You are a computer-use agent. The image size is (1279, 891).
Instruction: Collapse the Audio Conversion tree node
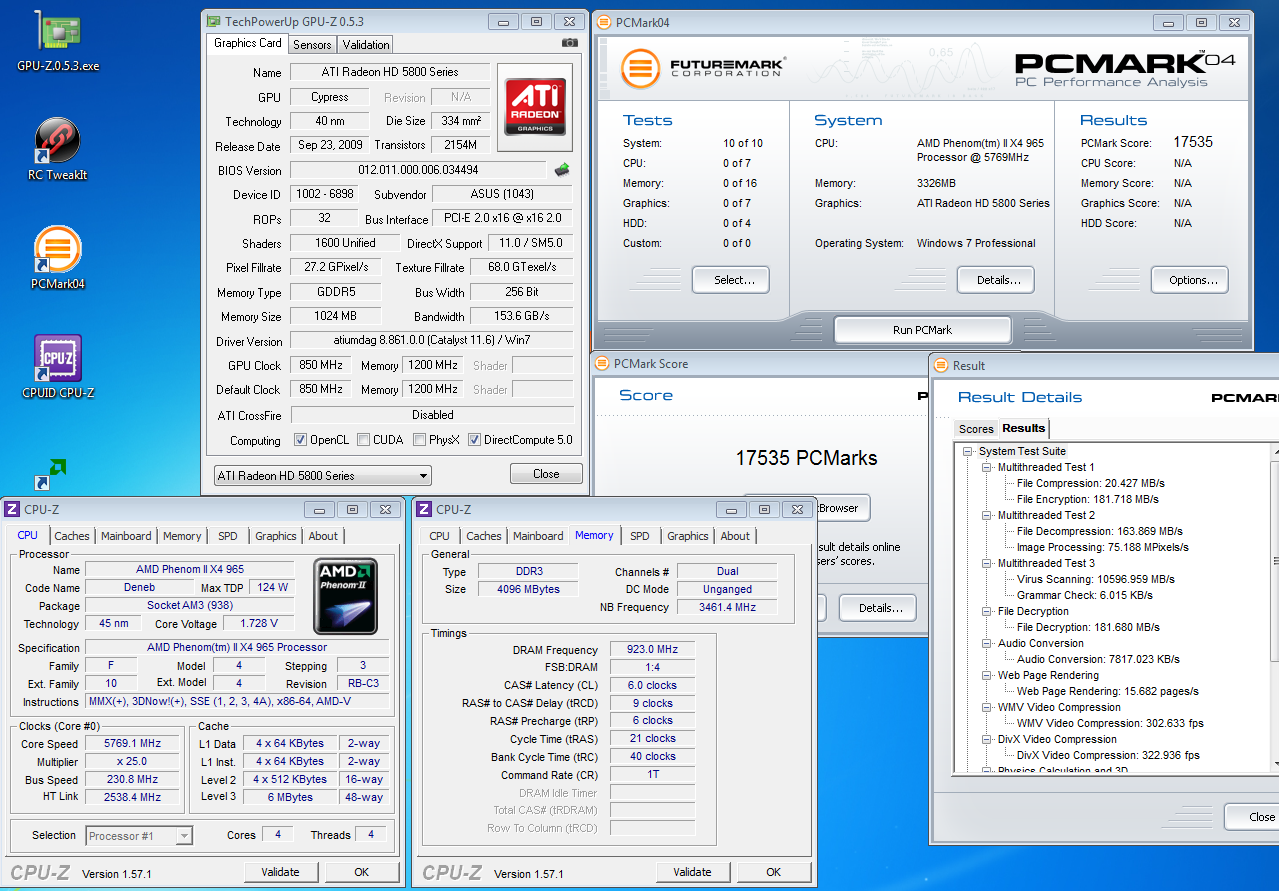pos(987,643)
